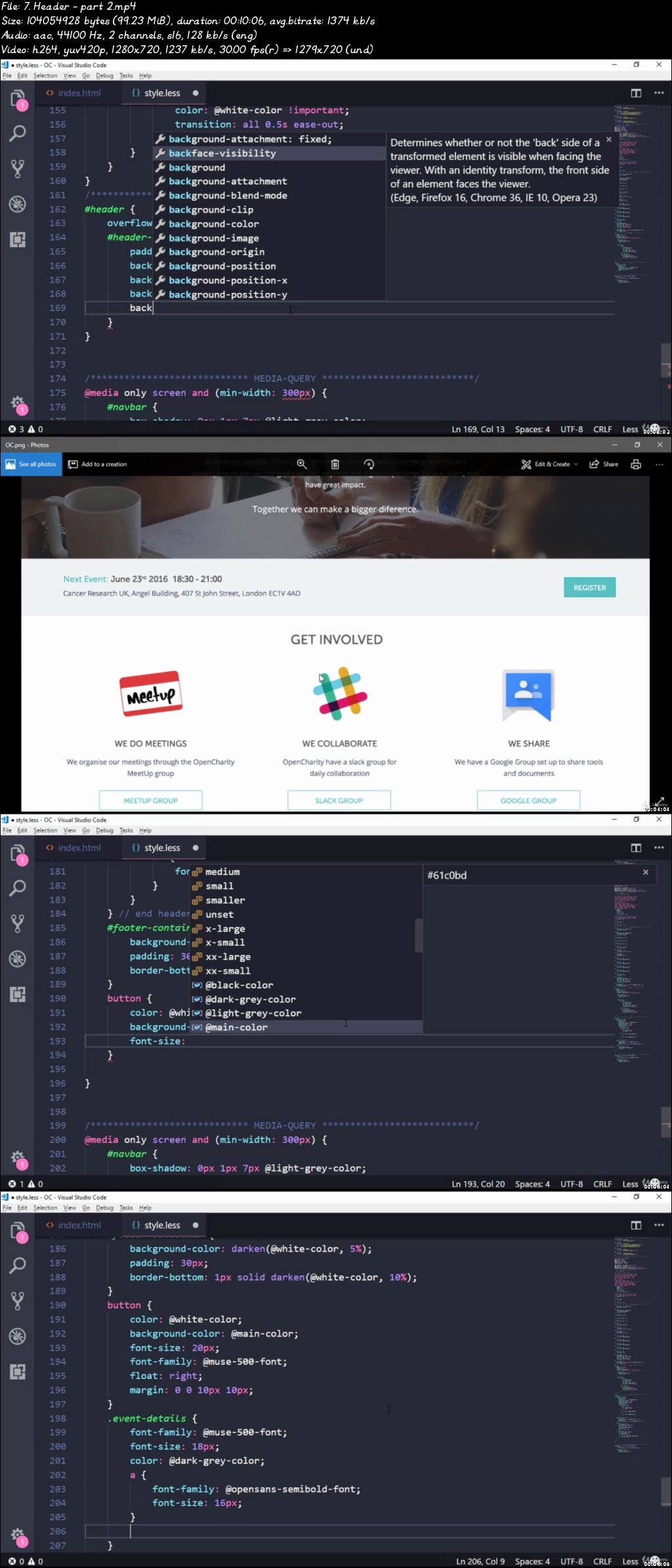Open Debug icon in VS Code window at Ln 169

coord(18,204)
